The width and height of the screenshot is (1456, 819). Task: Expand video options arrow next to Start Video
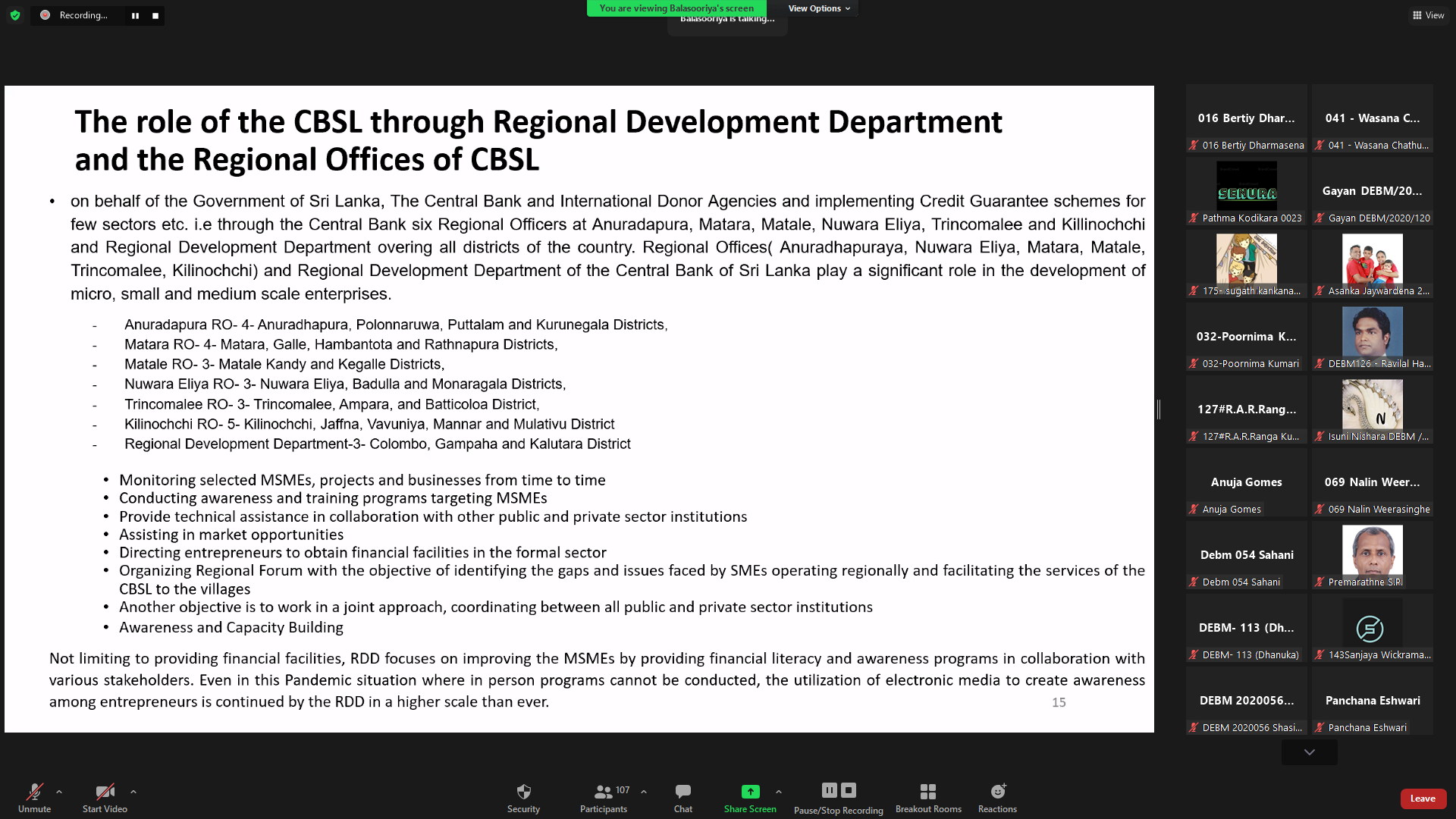coord(133,792)
